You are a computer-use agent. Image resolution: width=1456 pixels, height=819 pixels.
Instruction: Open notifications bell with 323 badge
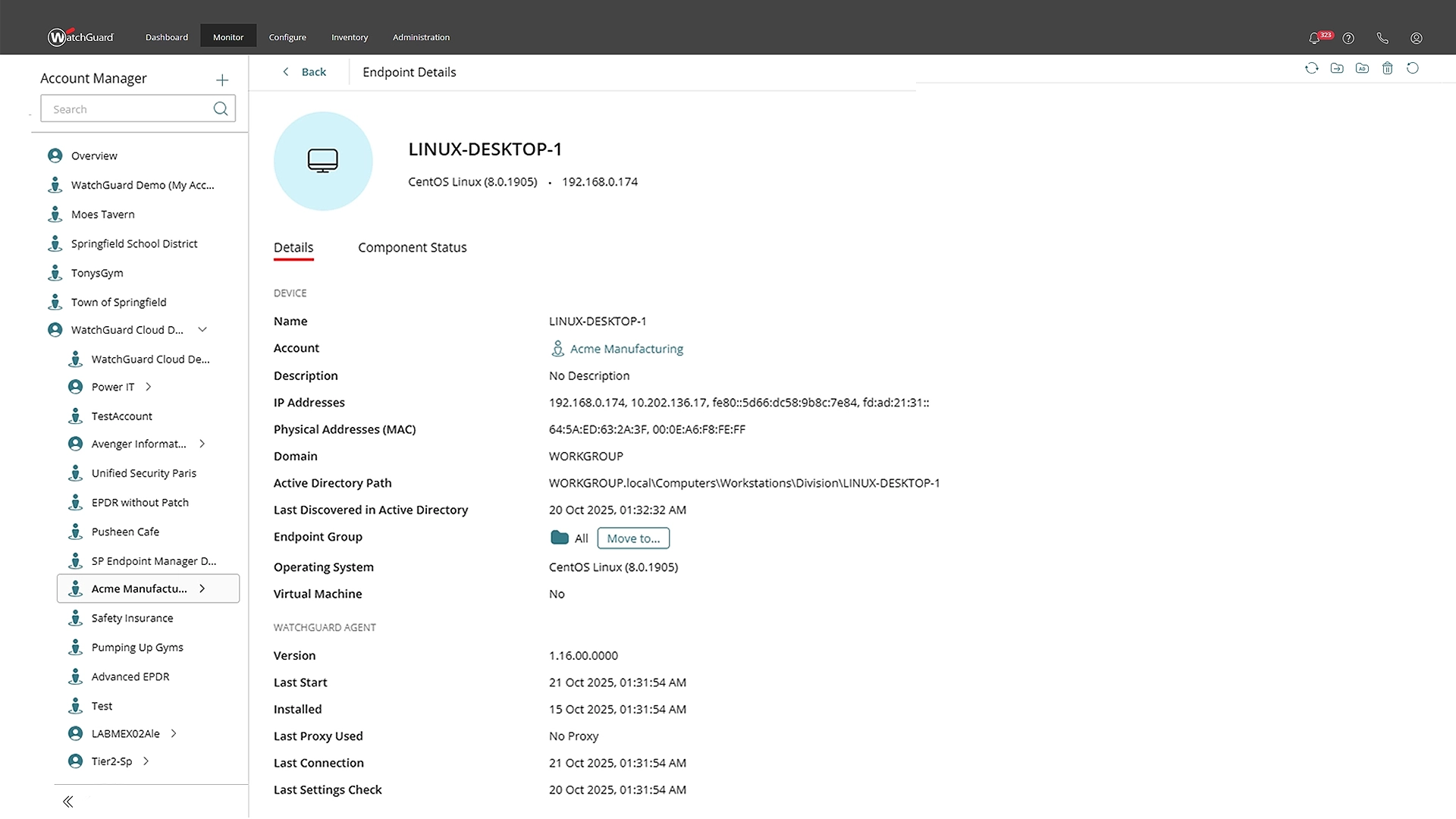click(x=1315, y=38)
